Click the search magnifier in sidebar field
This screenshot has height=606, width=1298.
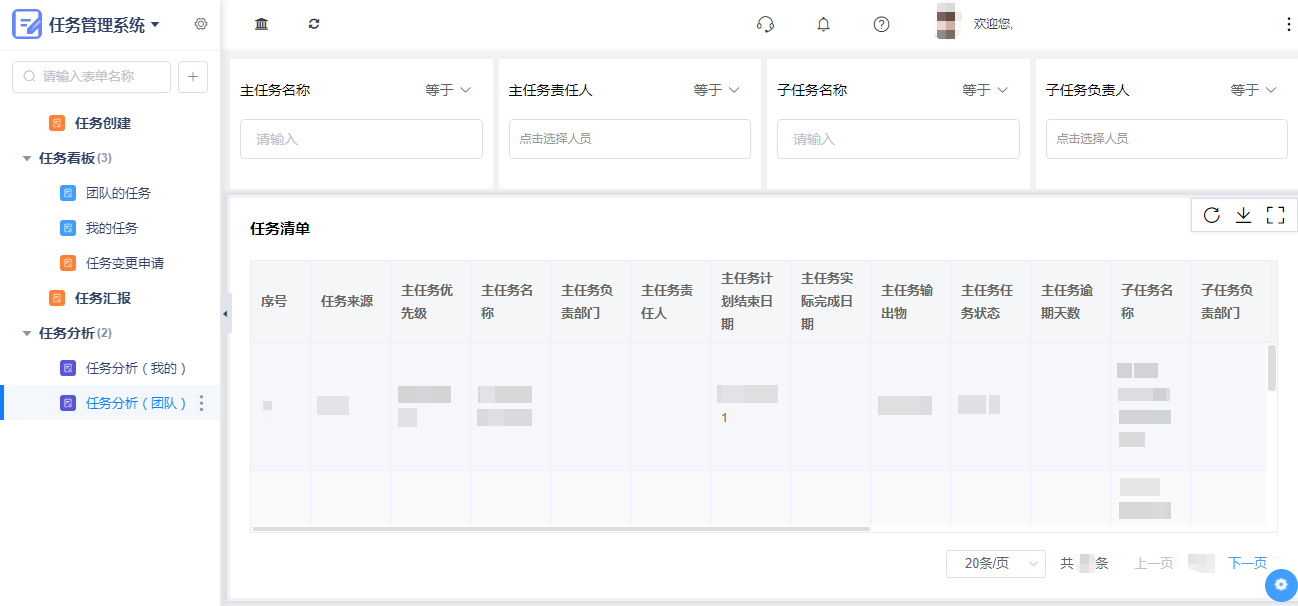click(30, 76)
